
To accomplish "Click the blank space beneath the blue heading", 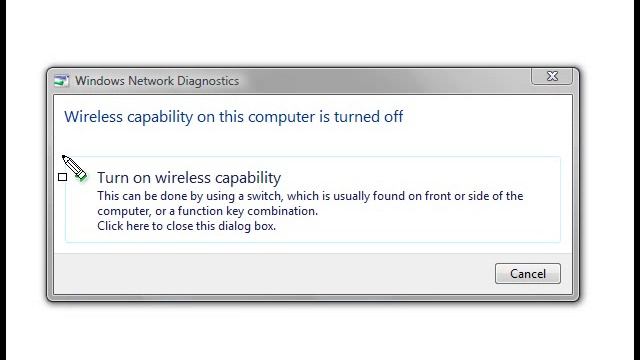I will [313, 142].
